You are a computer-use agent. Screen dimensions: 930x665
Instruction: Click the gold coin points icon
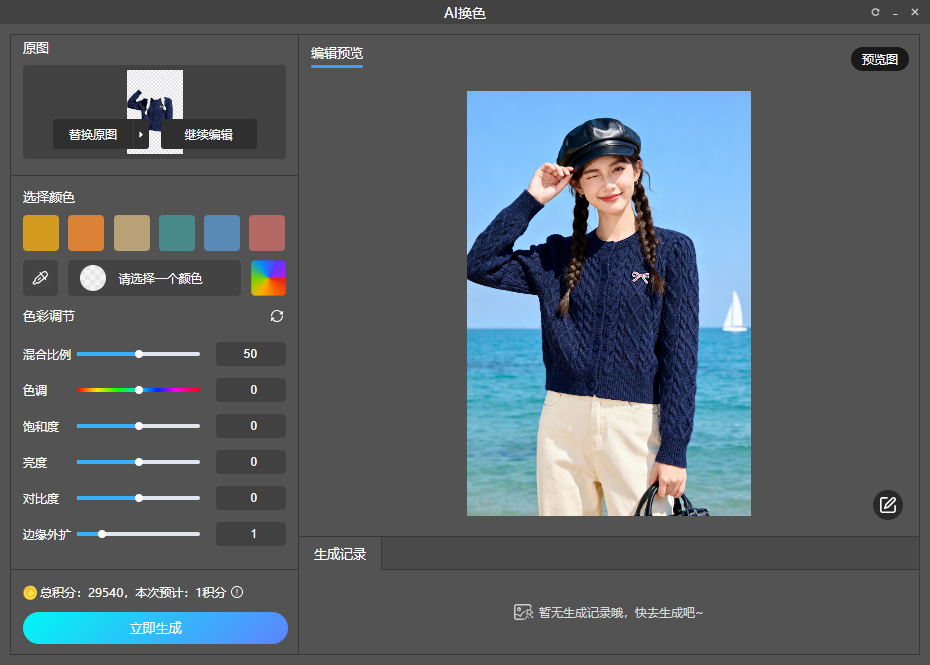tap(30, 593)
